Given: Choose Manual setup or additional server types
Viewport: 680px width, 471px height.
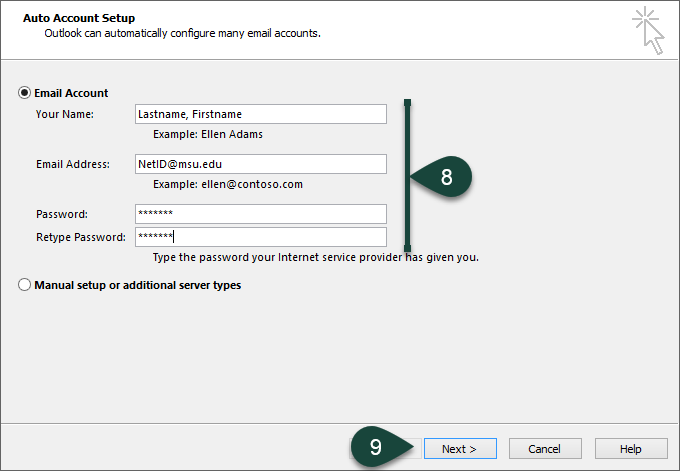Looking at the screenshot, I should point(24,285).
